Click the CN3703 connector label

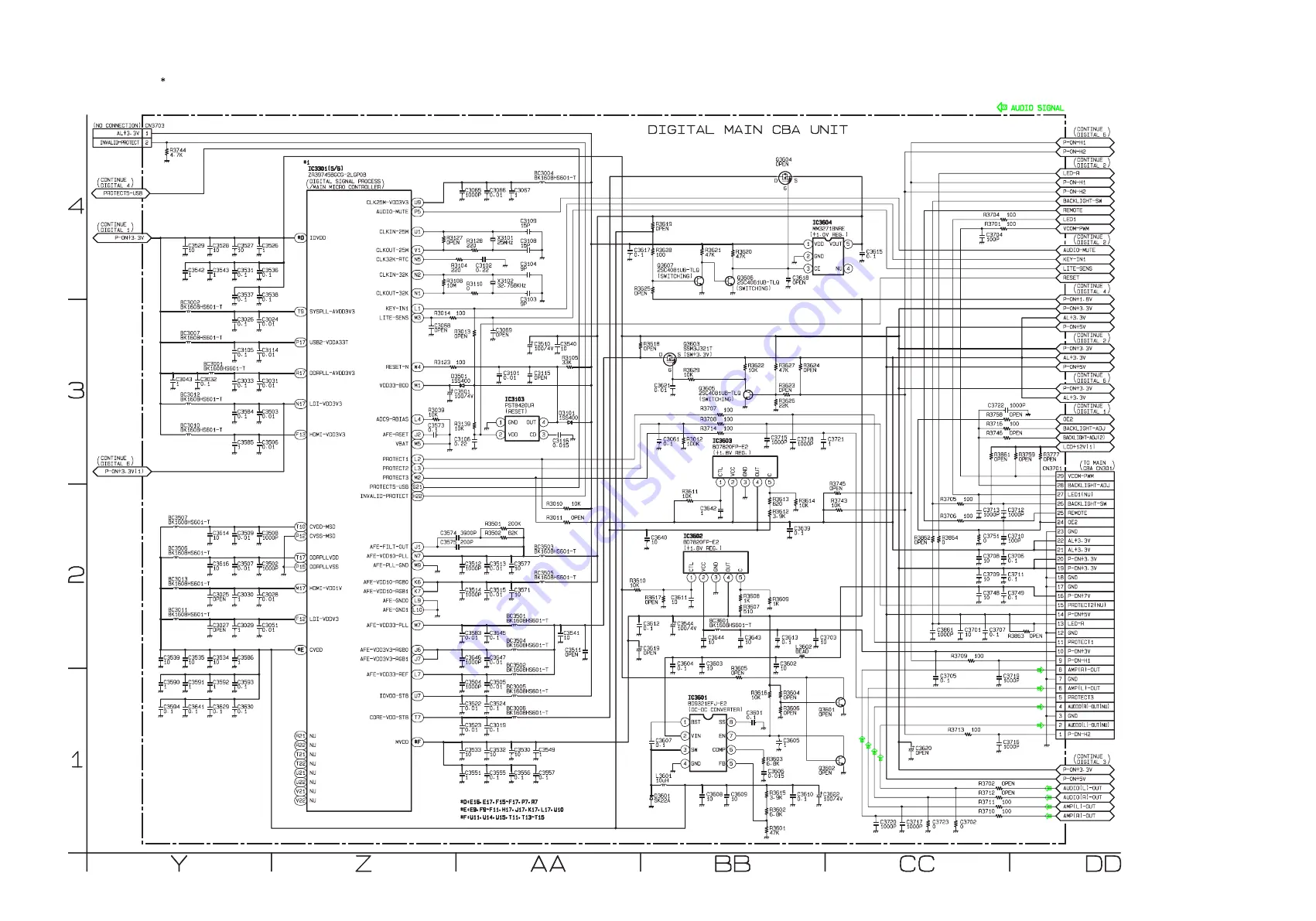[155, 125]
